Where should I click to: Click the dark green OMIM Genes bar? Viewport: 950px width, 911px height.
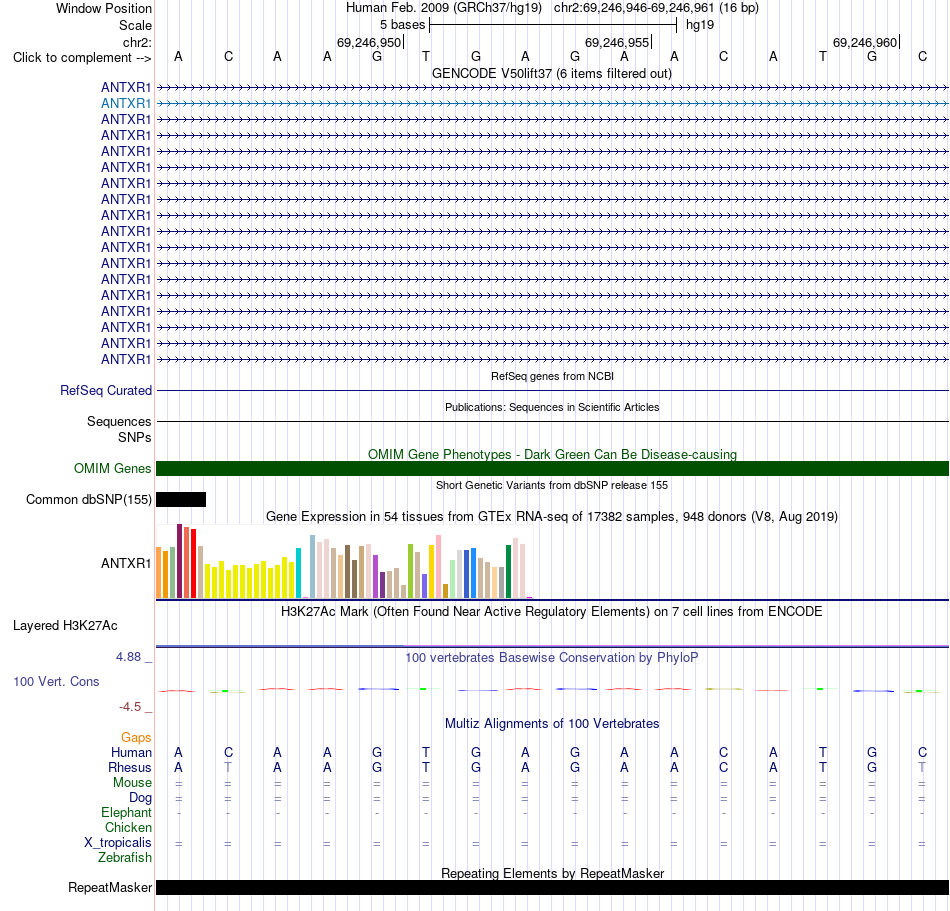pos(552,469)
